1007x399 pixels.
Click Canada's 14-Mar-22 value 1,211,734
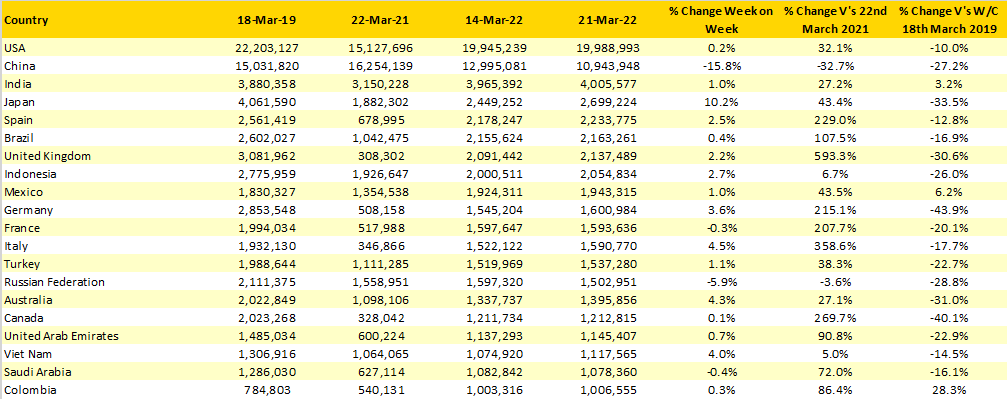(495, 318)
